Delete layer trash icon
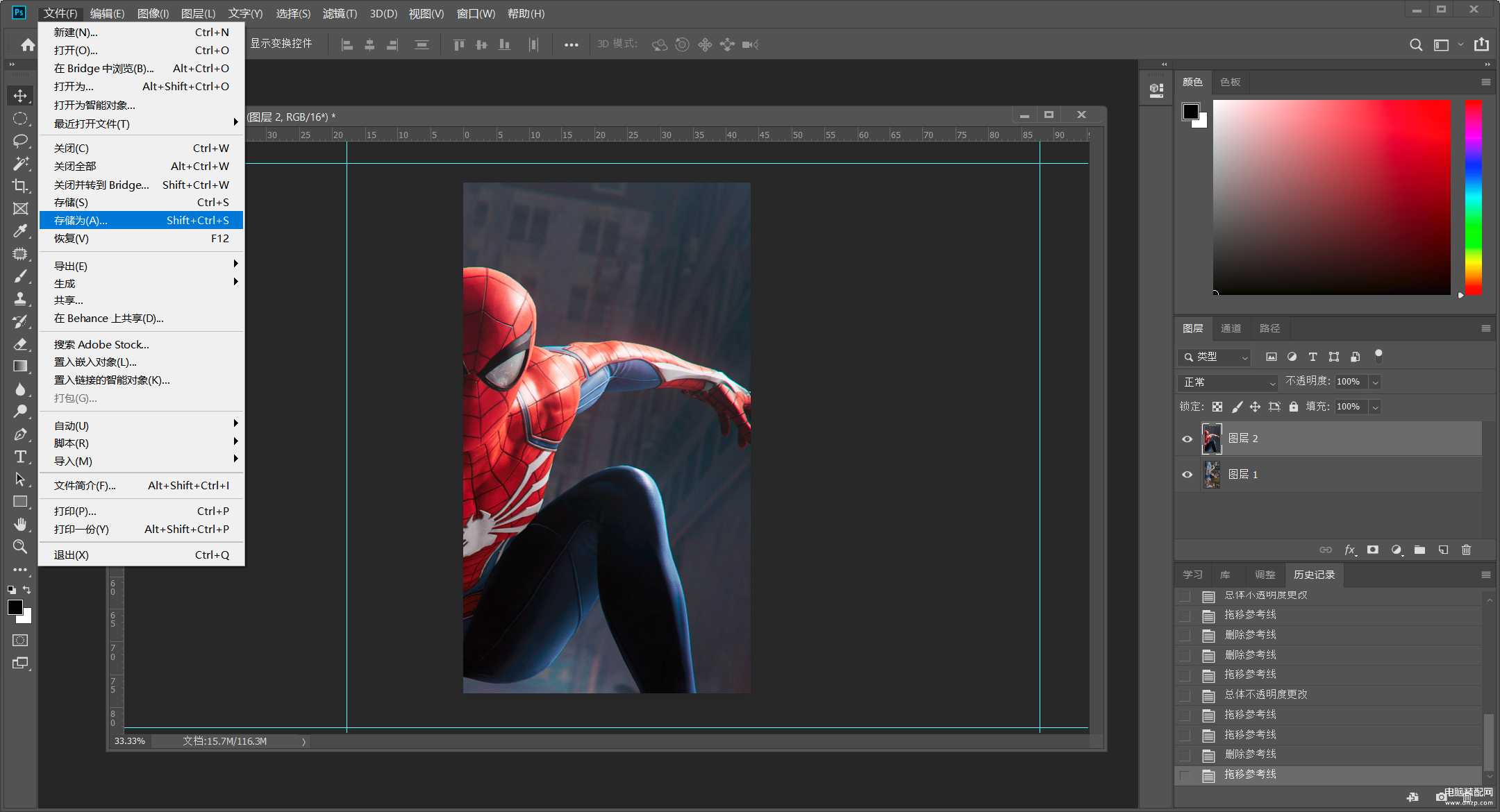Screen dimensions: 1500x812 coord(1466,550)
